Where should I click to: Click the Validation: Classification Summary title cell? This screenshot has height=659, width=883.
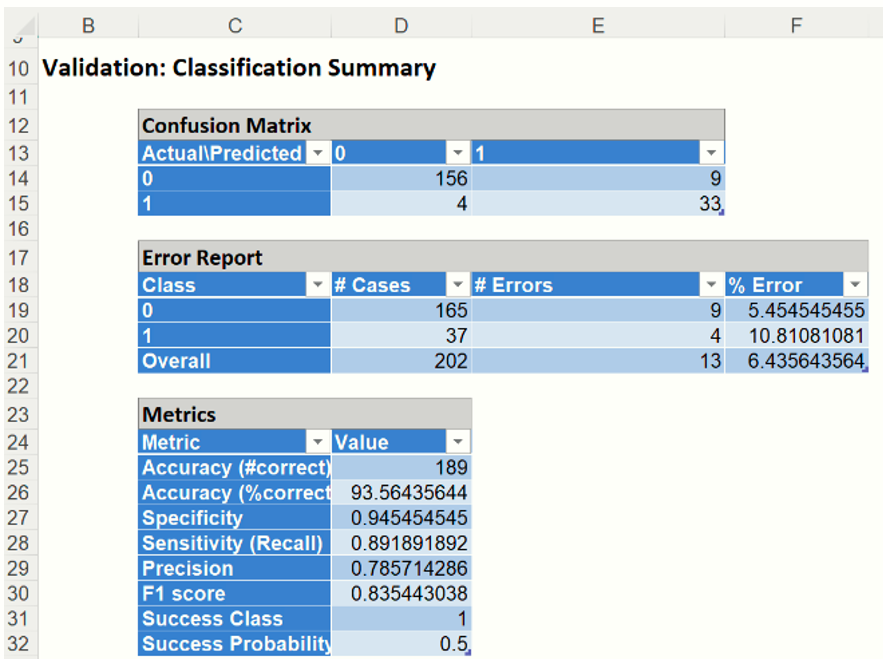coord(238,69)
